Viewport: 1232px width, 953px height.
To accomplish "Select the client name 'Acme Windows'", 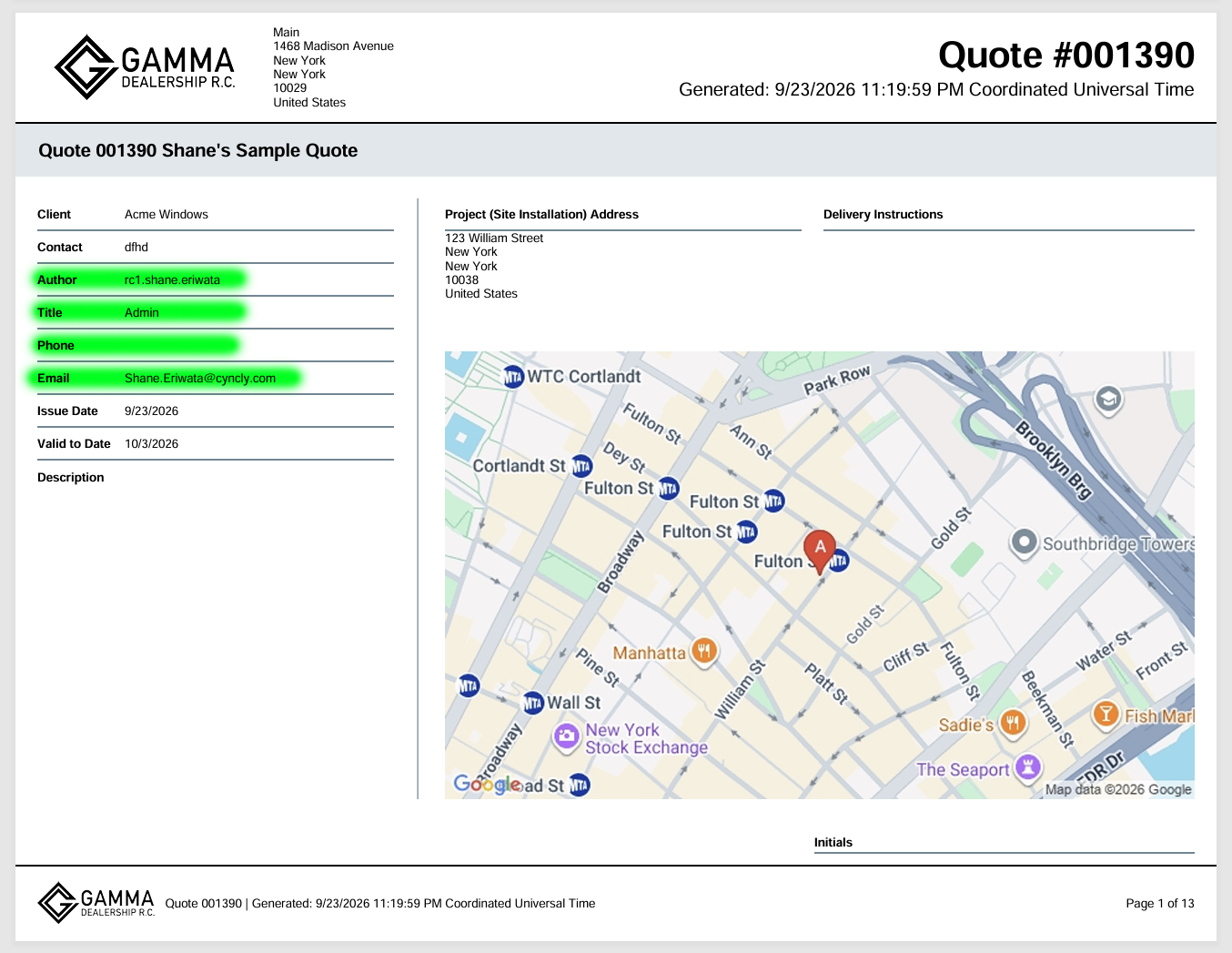I will [x=166, y=215].
